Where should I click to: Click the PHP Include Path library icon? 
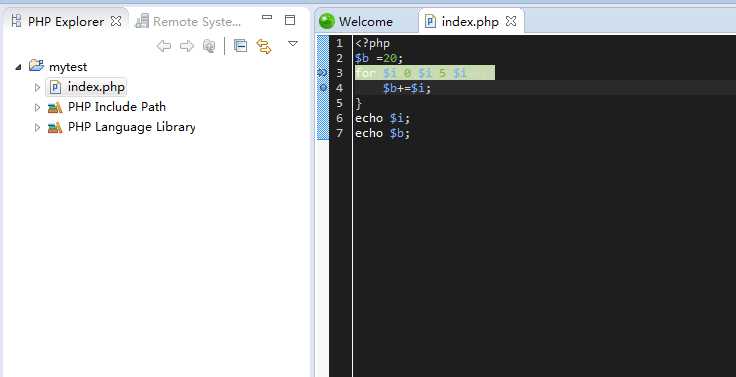55,108
